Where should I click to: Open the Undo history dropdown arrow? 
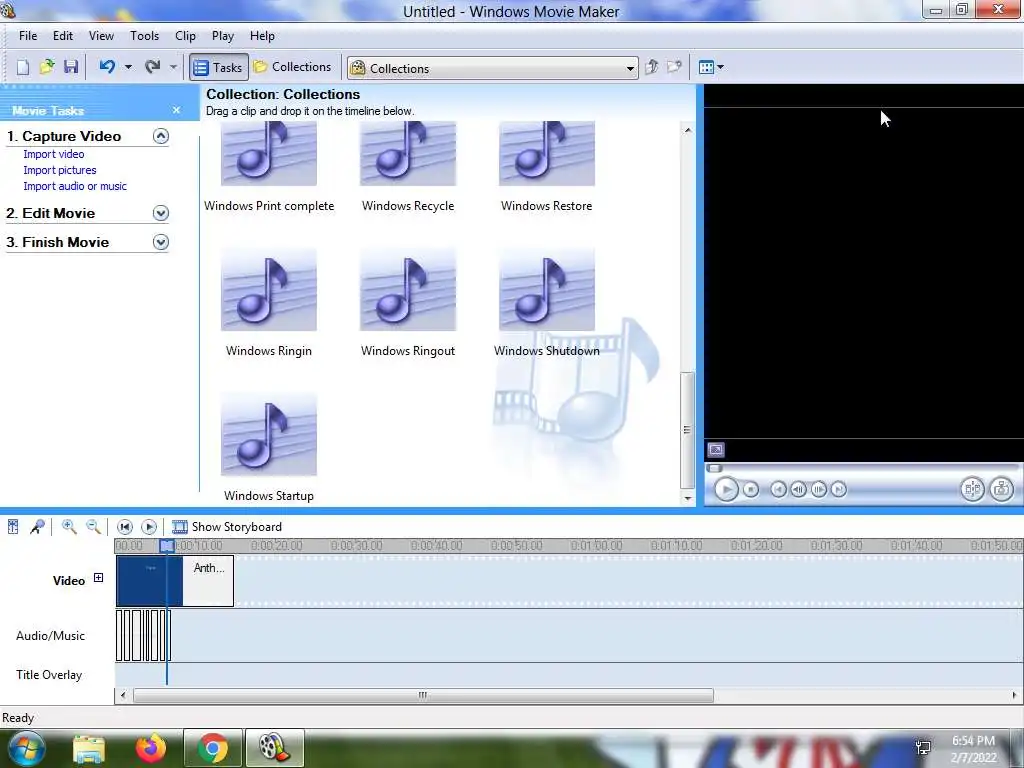click(x=128, y=67)
